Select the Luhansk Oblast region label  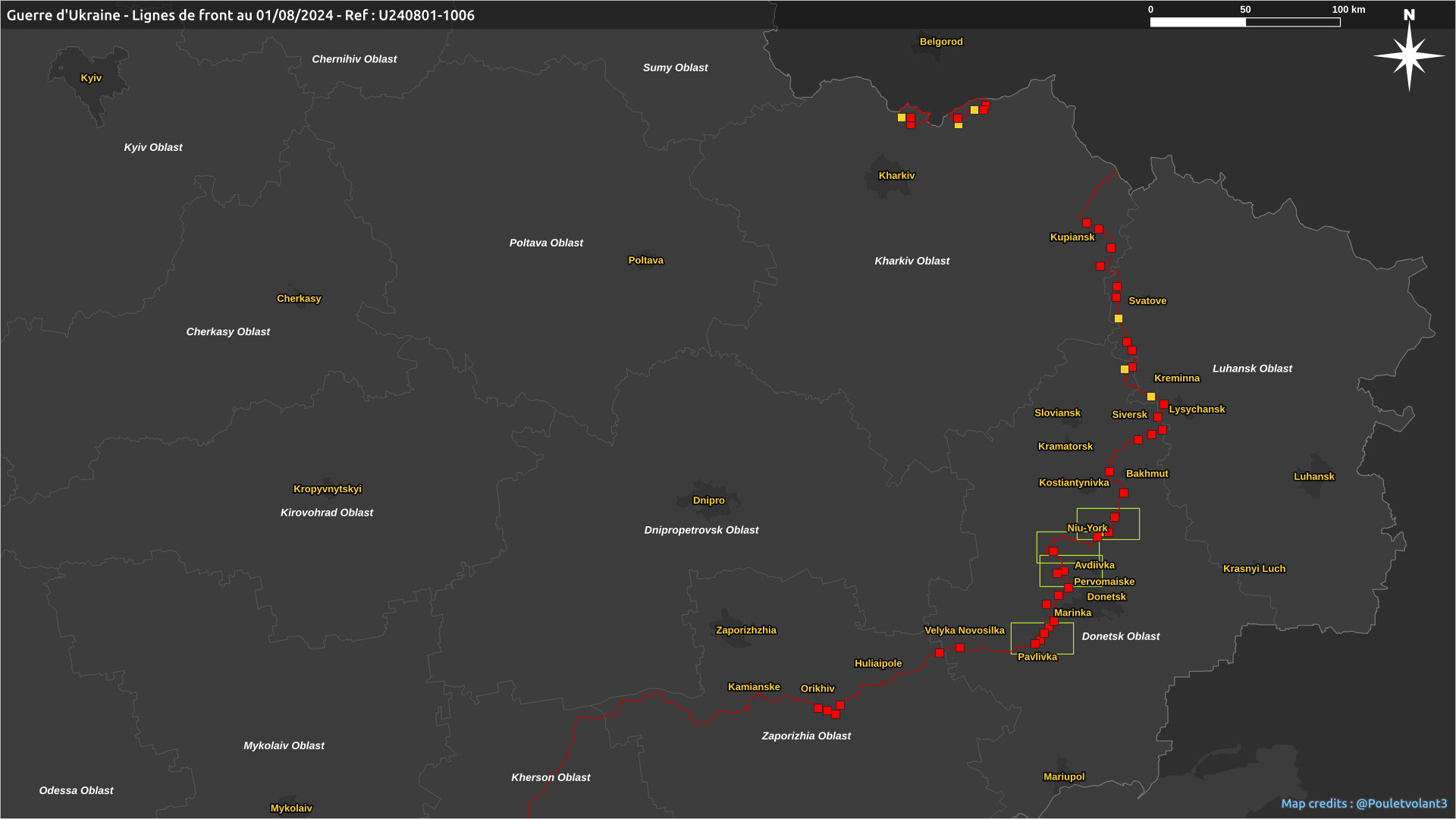pyautogui.click(x=1252, y=369)
